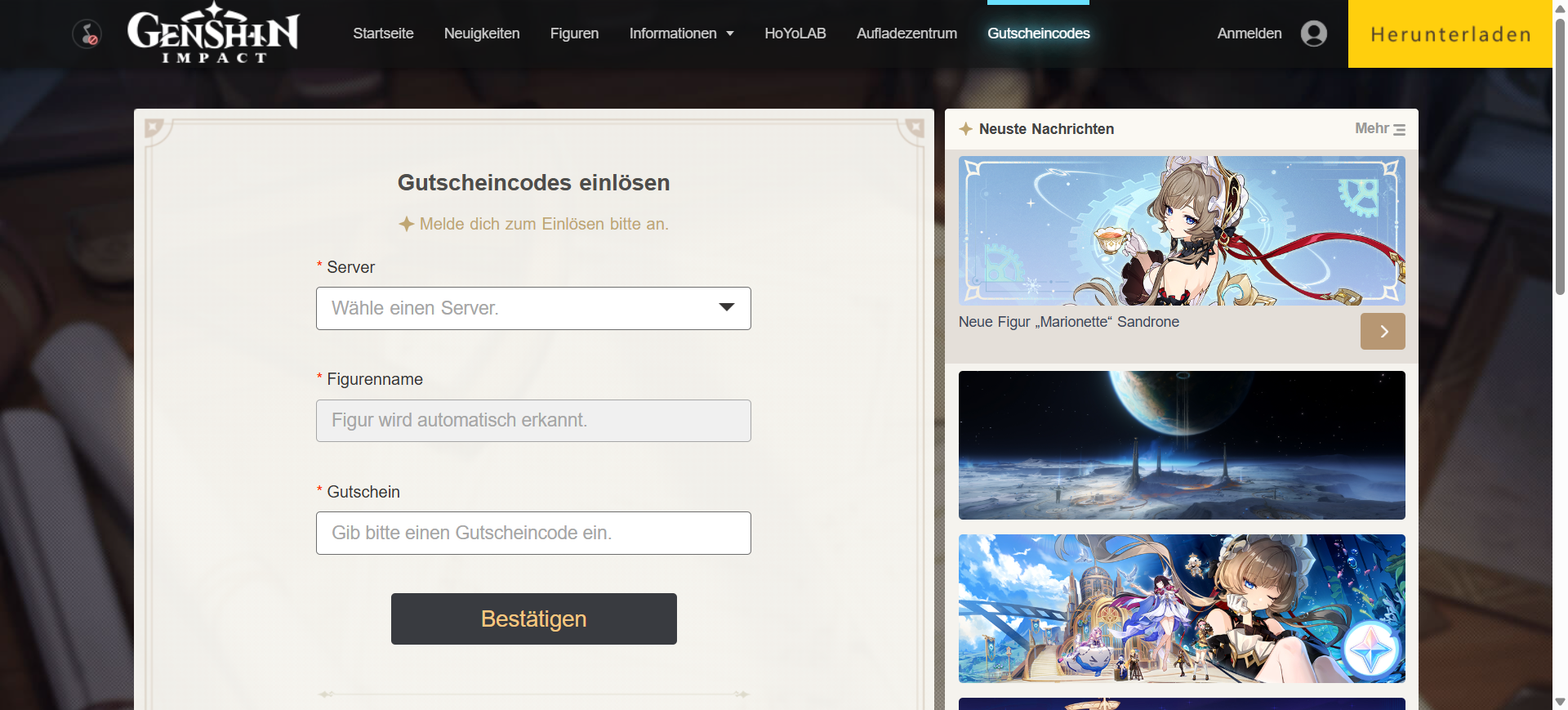Open the Sandrone news banner image
1568x710 pixels.
point(1182,230)
